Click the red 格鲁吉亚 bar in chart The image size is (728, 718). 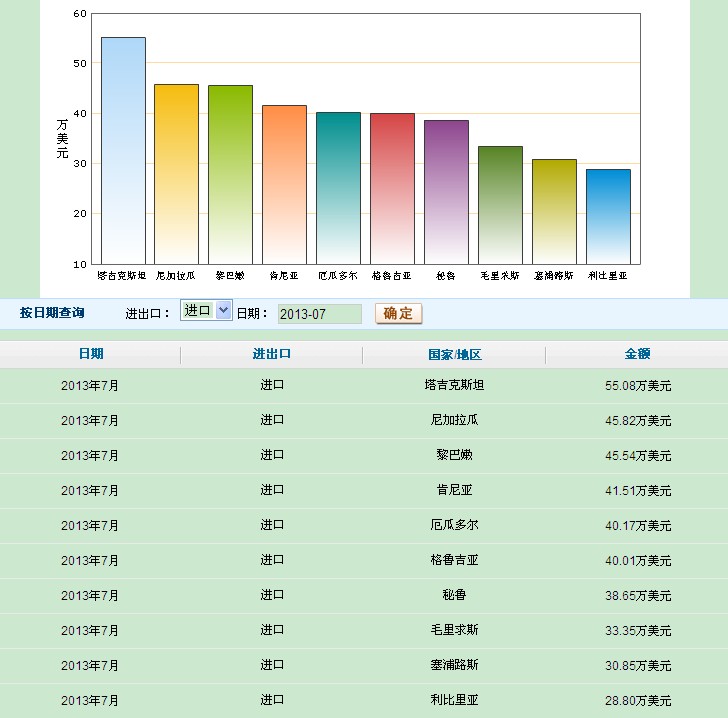(x=392, y=188)
